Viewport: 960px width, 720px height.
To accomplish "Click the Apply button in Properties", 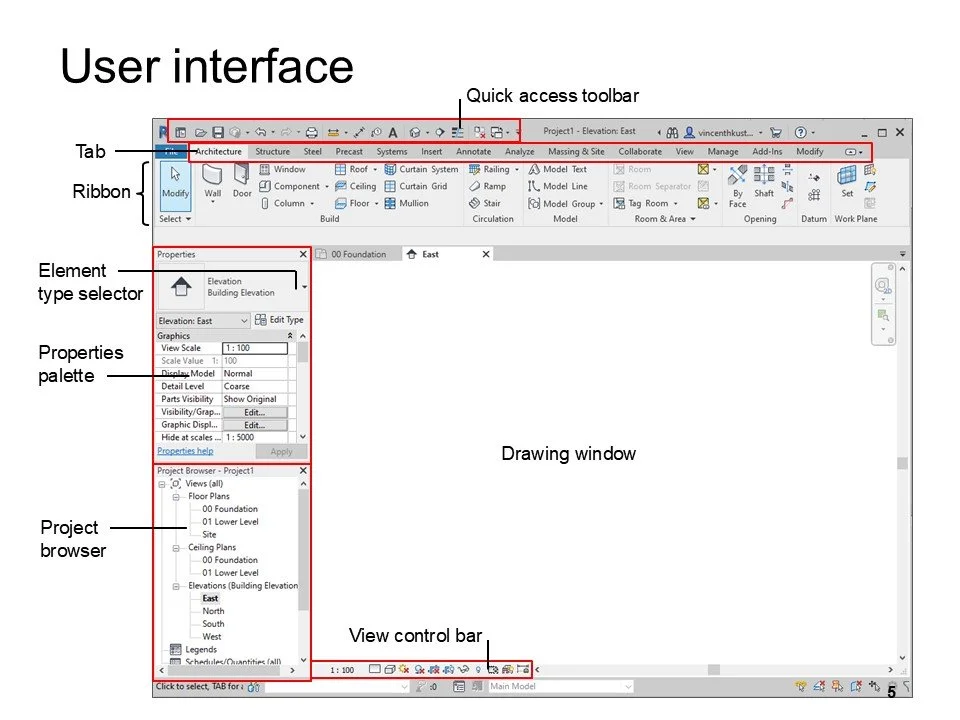I will point(281,452).
